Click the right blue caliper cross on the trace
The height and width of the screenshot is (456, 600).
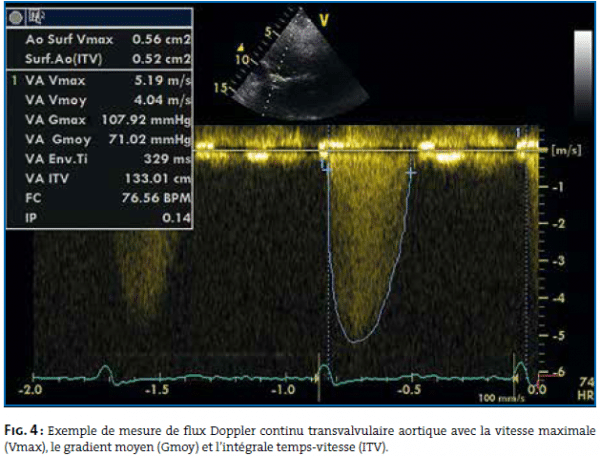(x=411, y=172)
